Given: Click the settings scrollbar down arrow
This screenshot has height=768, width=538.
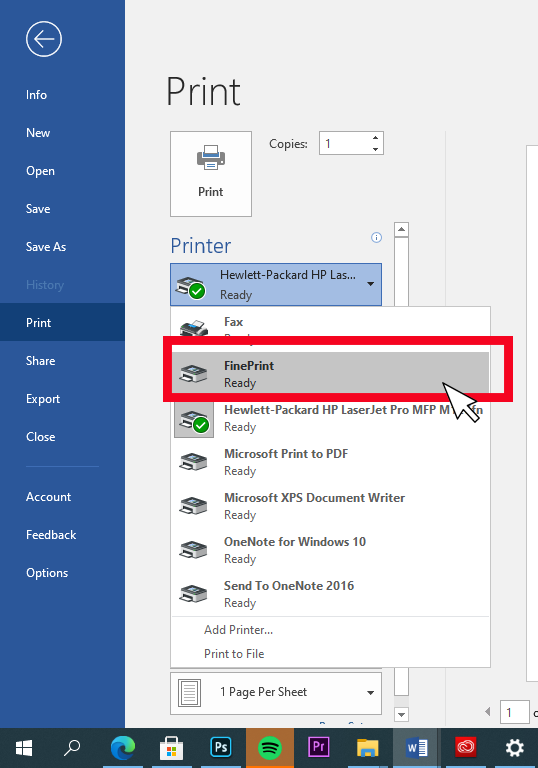Looking at the screenshot, I should pos(401,714).
